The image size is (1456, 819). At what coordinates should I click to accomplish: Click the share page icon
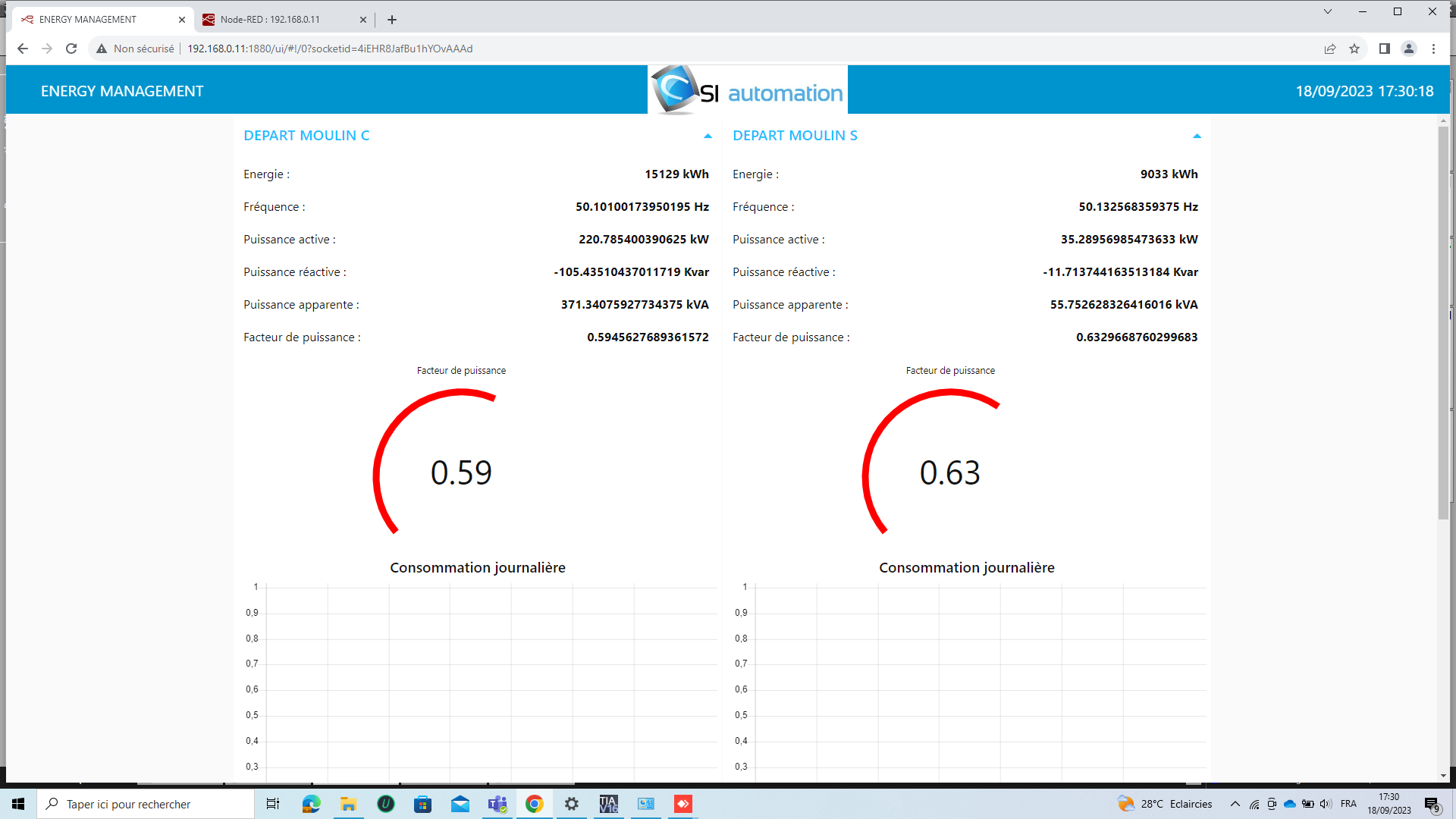[x=1330, y=49]
